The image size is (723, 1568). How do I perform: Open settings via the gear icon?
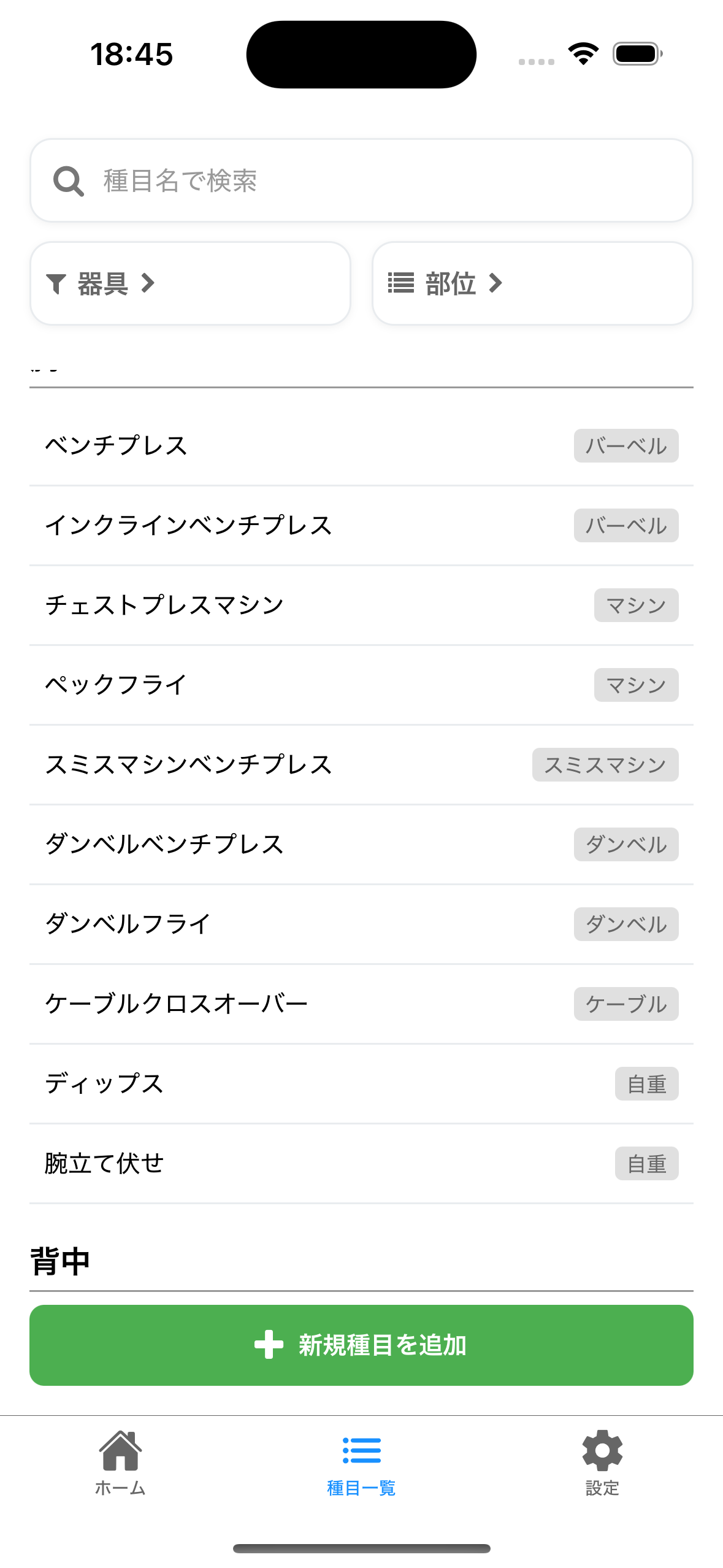click(x=602, y=1450)
